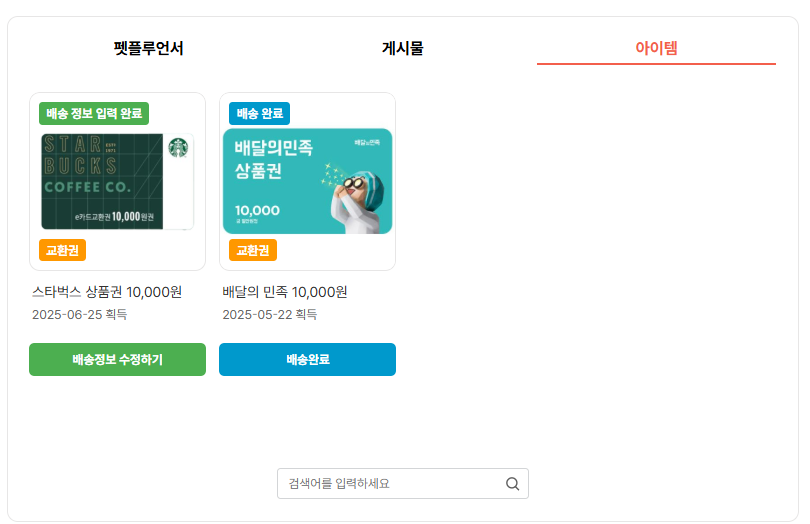Click the 교환권 tag on the 배달의민족 card

(253, 250)
